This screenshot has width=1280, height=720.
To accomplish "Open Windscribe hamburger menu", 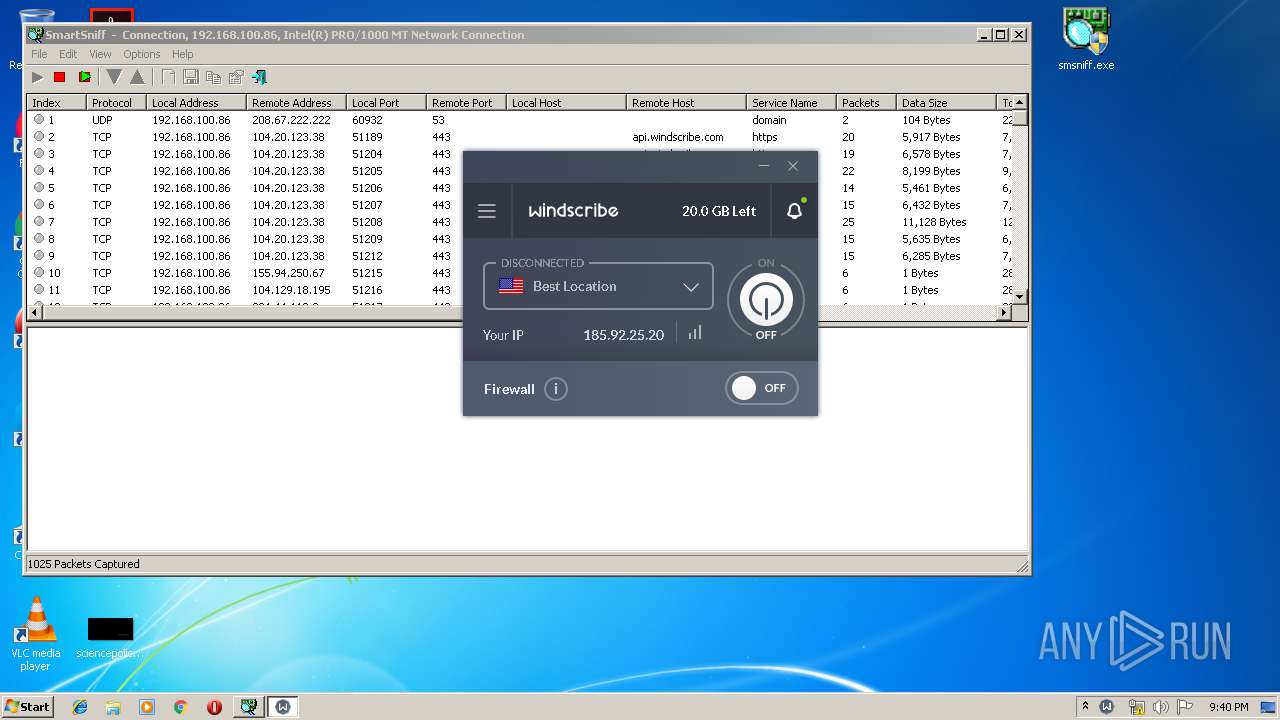I will [487, 211].
